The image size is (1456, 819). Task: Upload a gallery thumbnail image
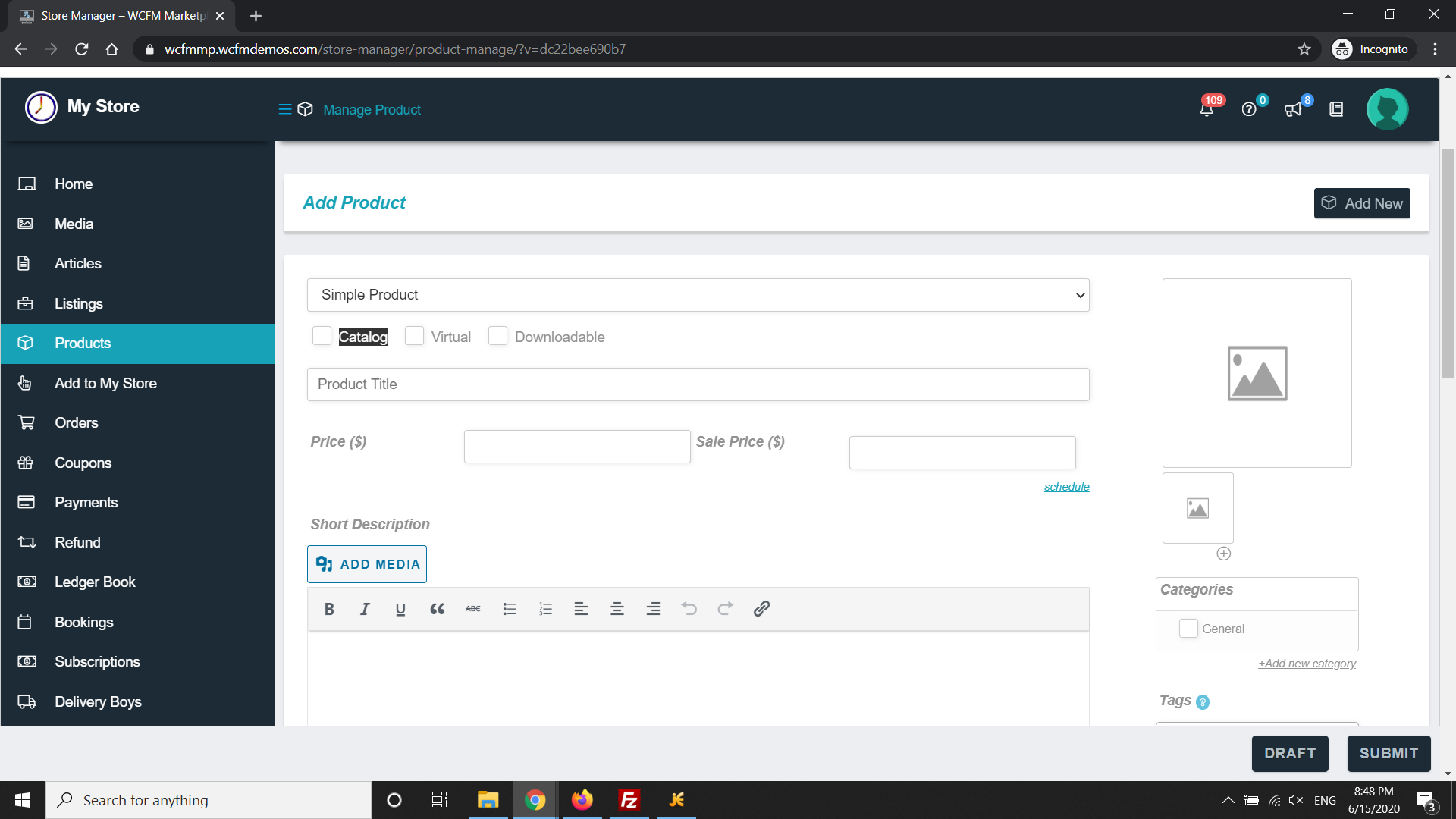tap(1198, 508)
